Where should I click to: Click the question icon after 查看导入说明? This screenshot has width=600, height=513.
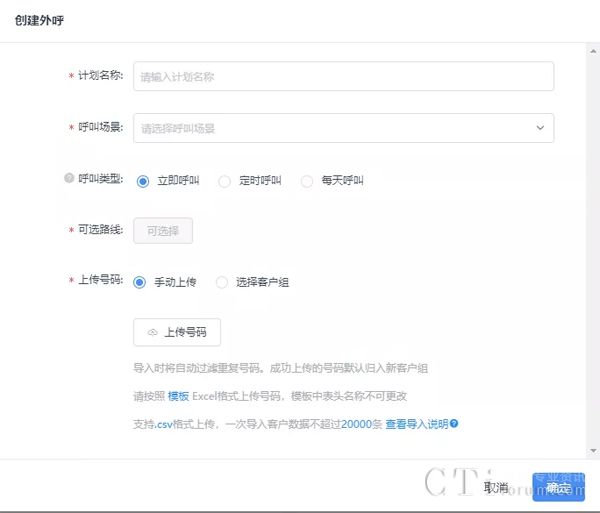(454, 424)
